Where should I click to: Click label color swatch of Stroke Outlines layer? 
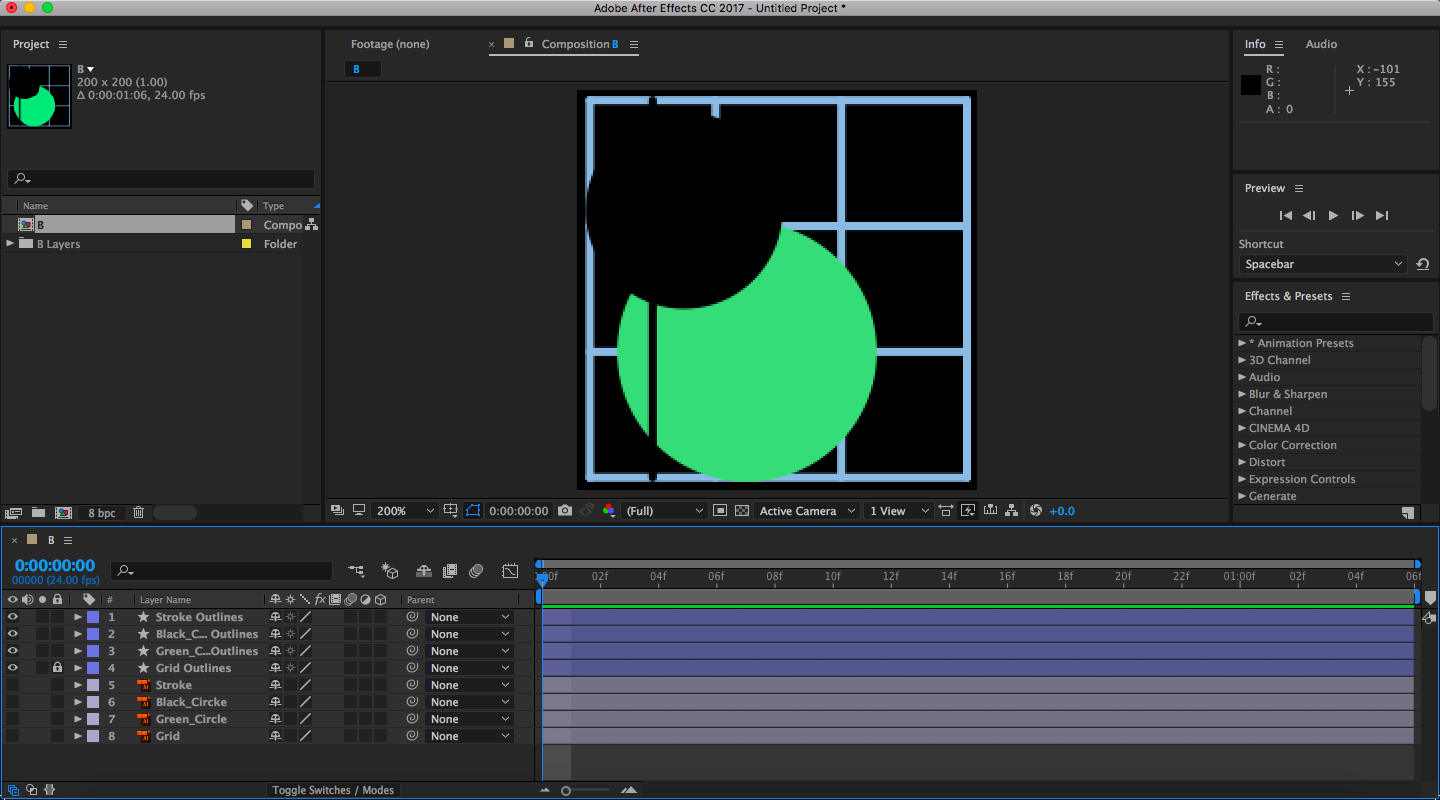(93, 617)
